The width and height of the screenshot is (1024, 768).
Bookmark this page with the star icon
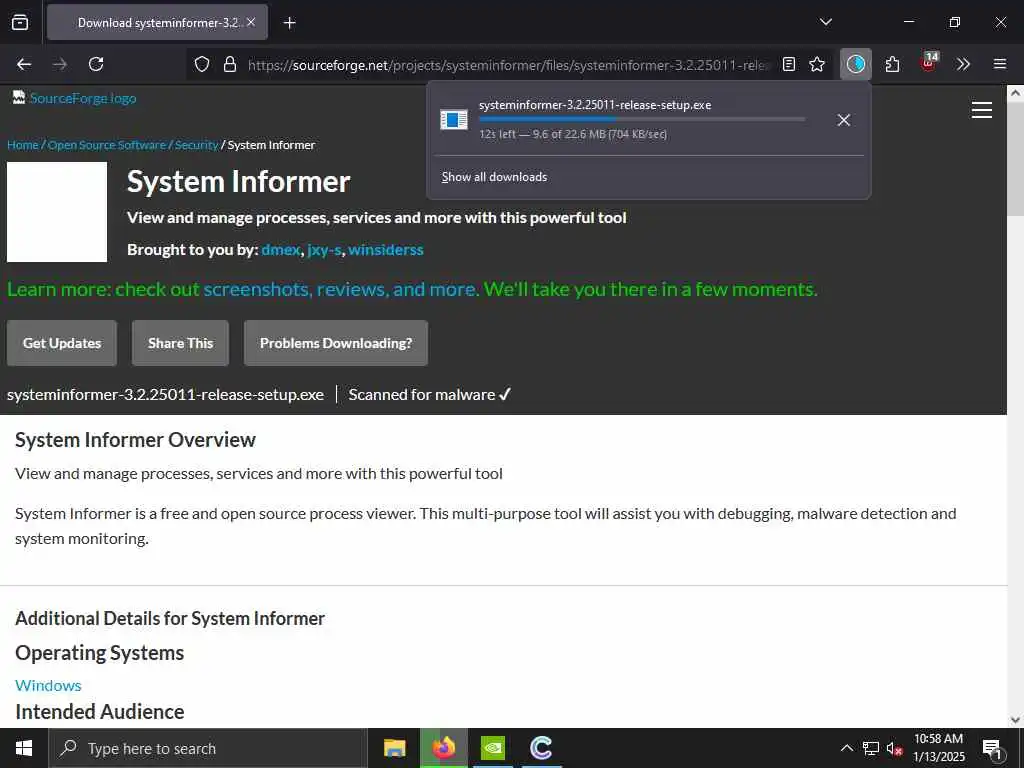click(817, 64)
